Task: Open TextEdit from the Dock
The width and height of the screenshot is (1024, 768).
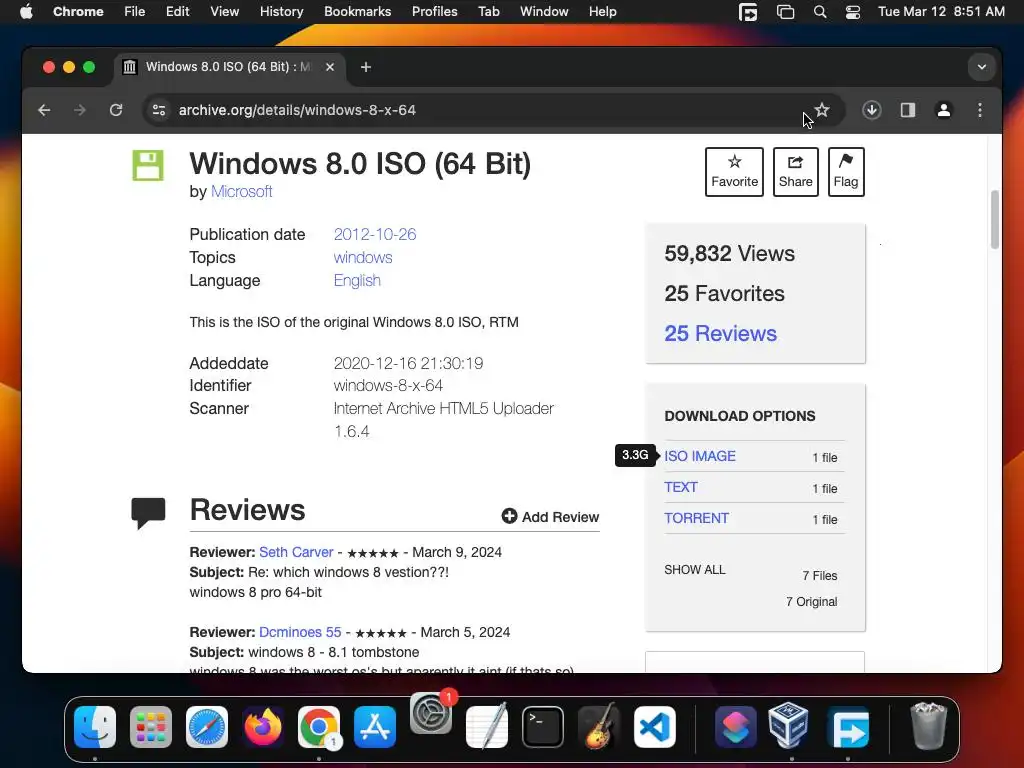Action: 487,726
